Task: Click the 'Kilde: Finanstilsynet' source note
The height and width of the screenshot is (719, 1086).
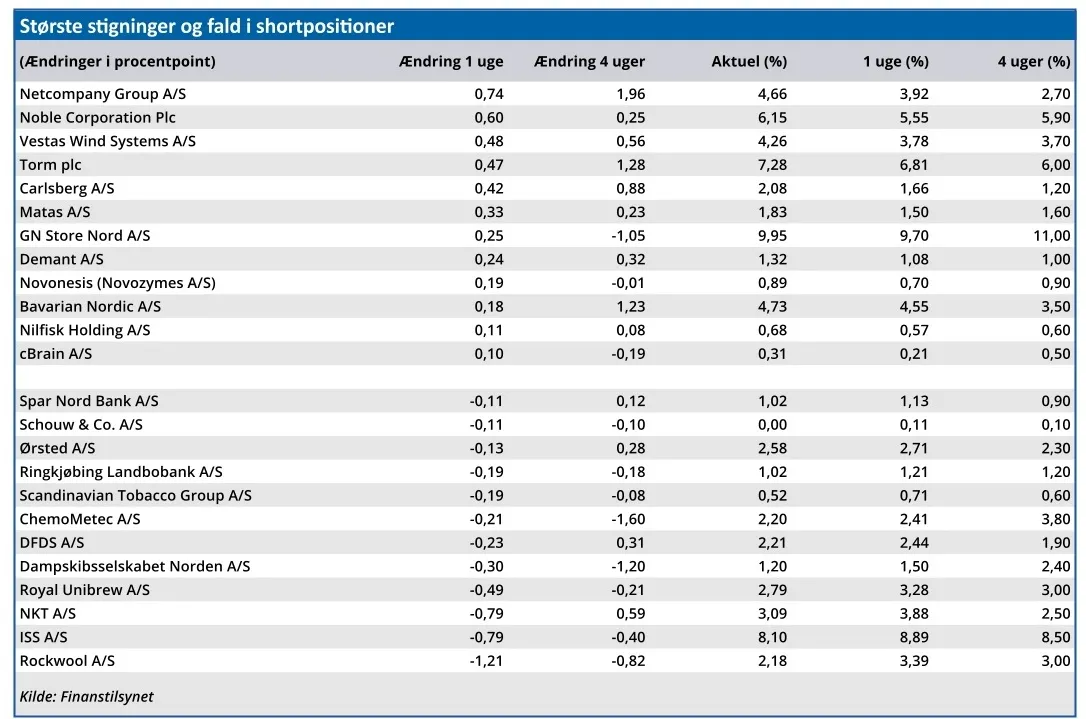Action: pyautogui.click(x=87, y=696)
